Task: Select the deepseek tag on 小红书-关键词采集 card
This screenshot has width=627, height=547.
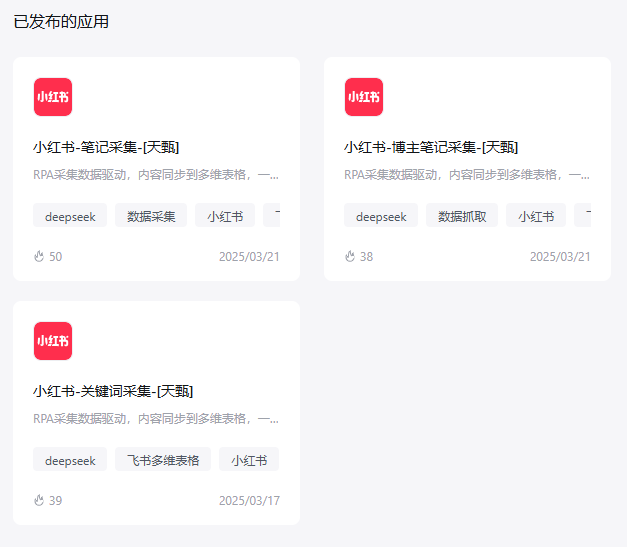Action: pyautogui.click(x=70, y=459)
